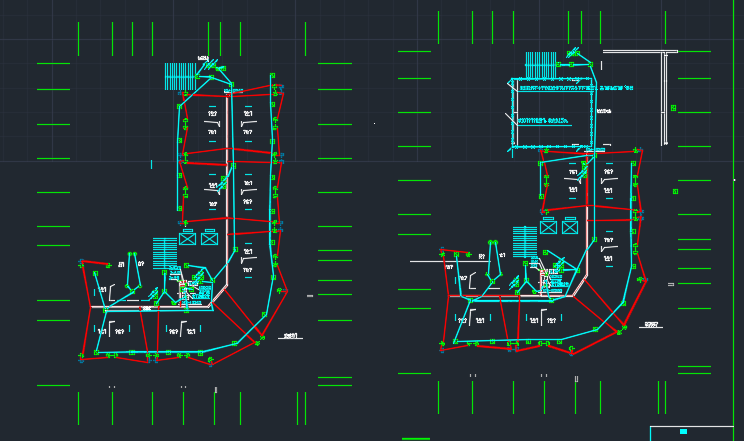744x441 pixels.
Task: Select left crossed box symbol in right plan
Action: point(549,226)
